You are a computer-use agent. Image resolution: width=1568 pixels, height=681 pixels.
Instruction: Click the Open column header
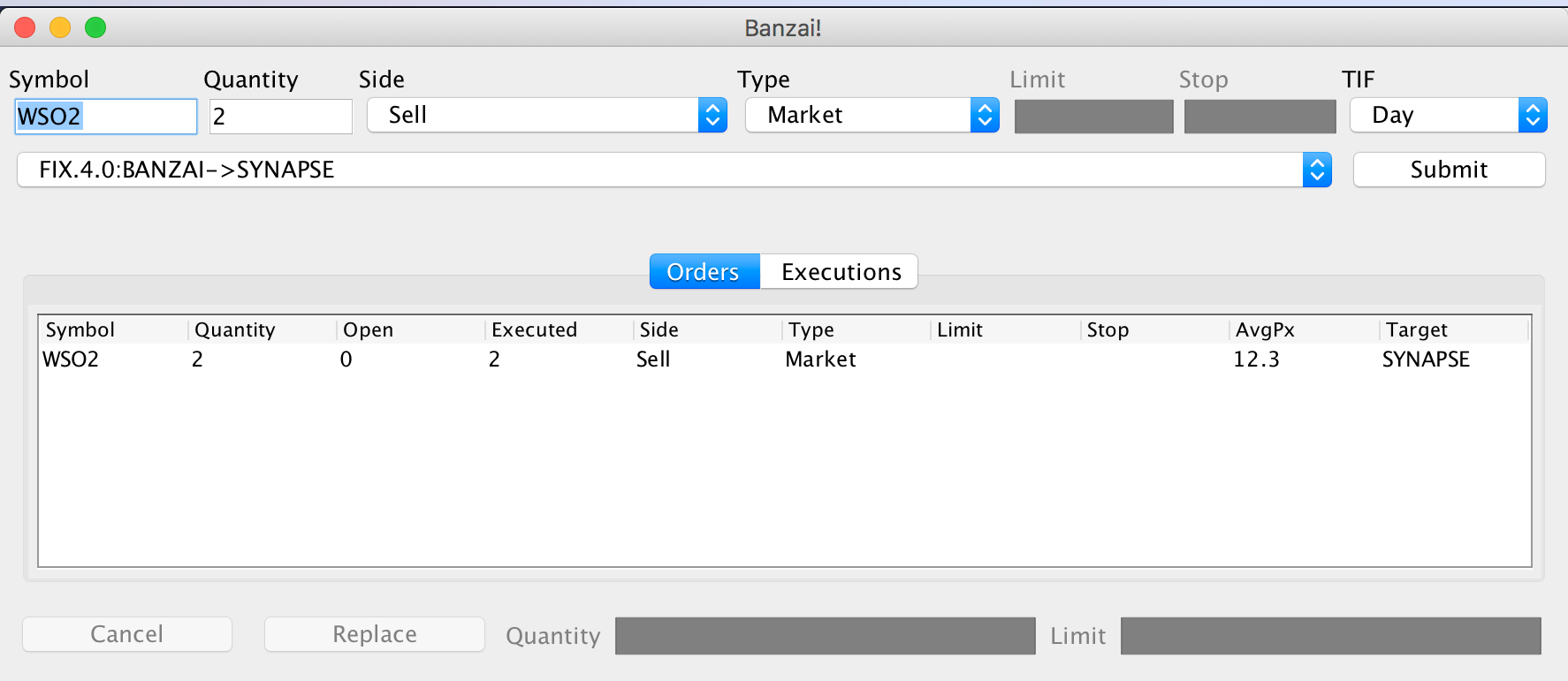pos(411,329)
